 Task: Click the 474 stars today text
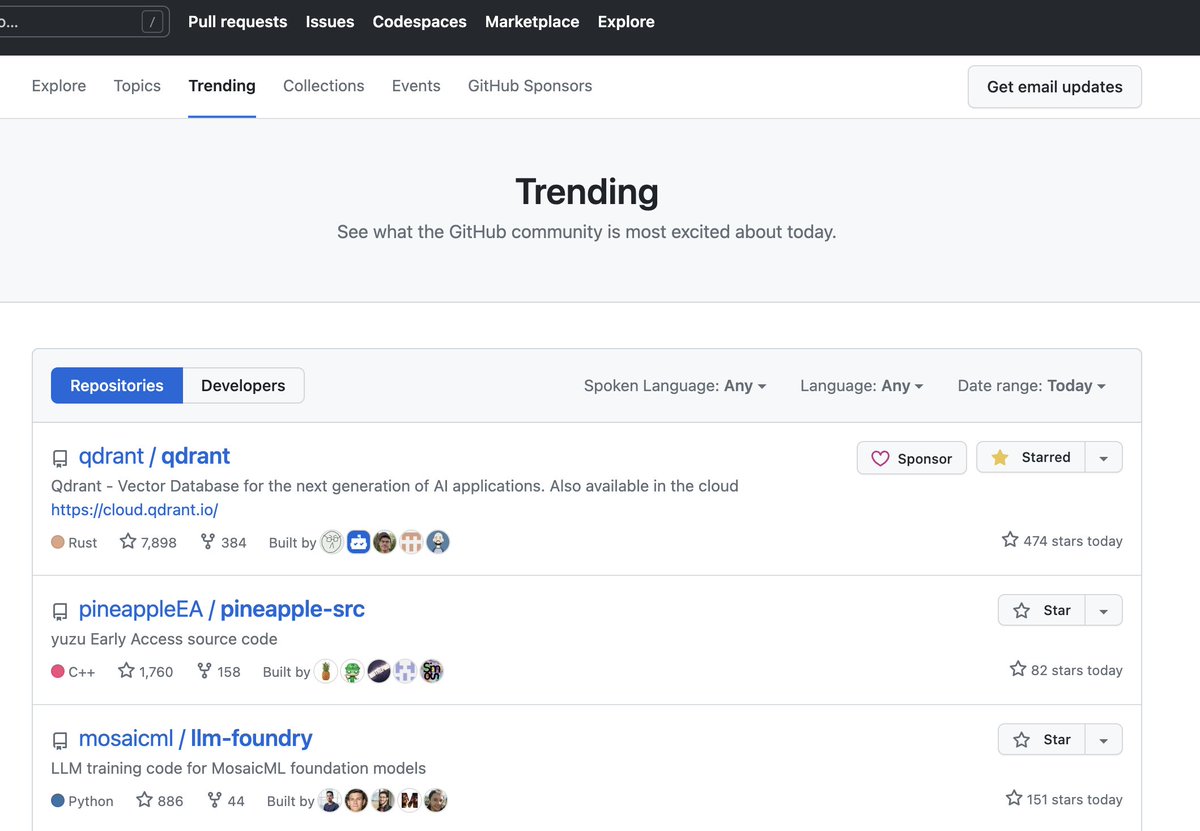pyautogui.click(x=1062, y=541)
